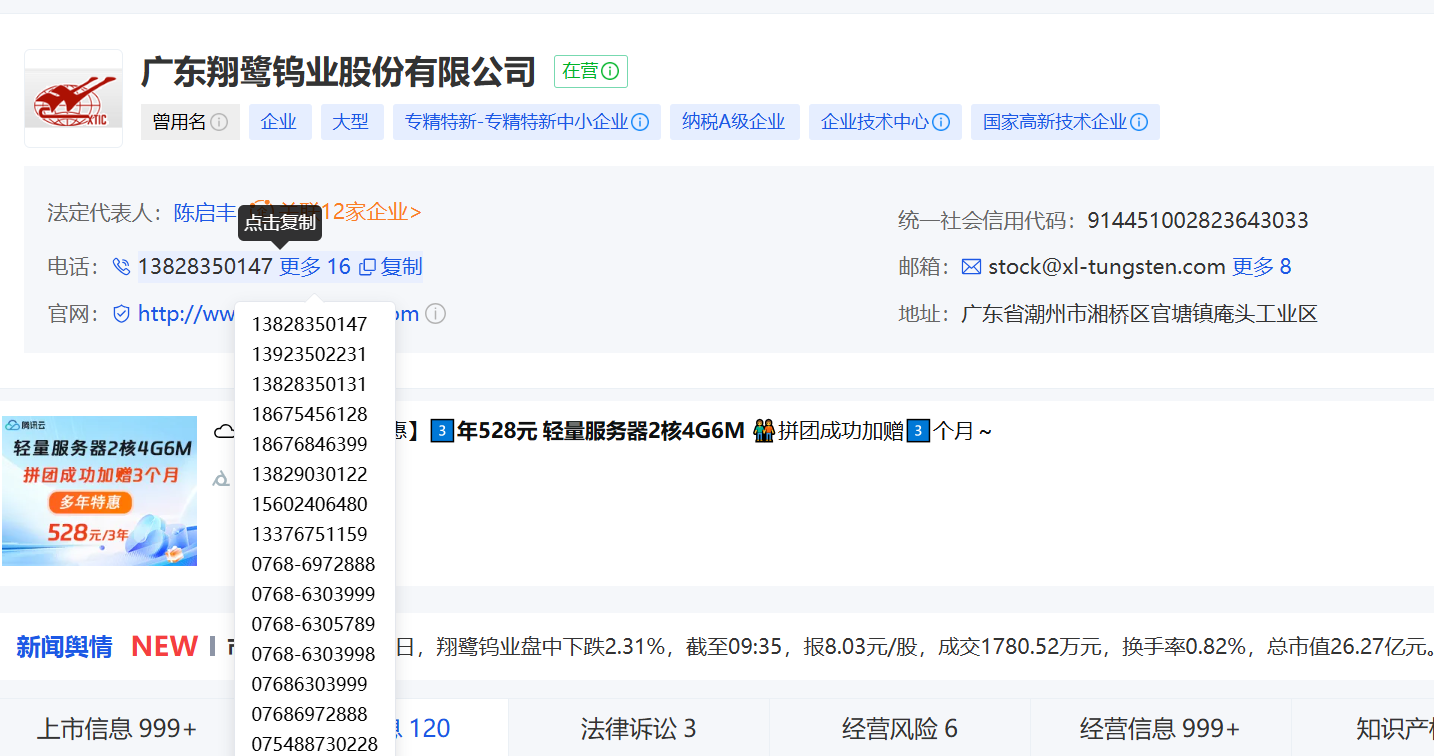1434x756 pixels.
Task: Click the shield icon beside 官网
Action: 122,314
